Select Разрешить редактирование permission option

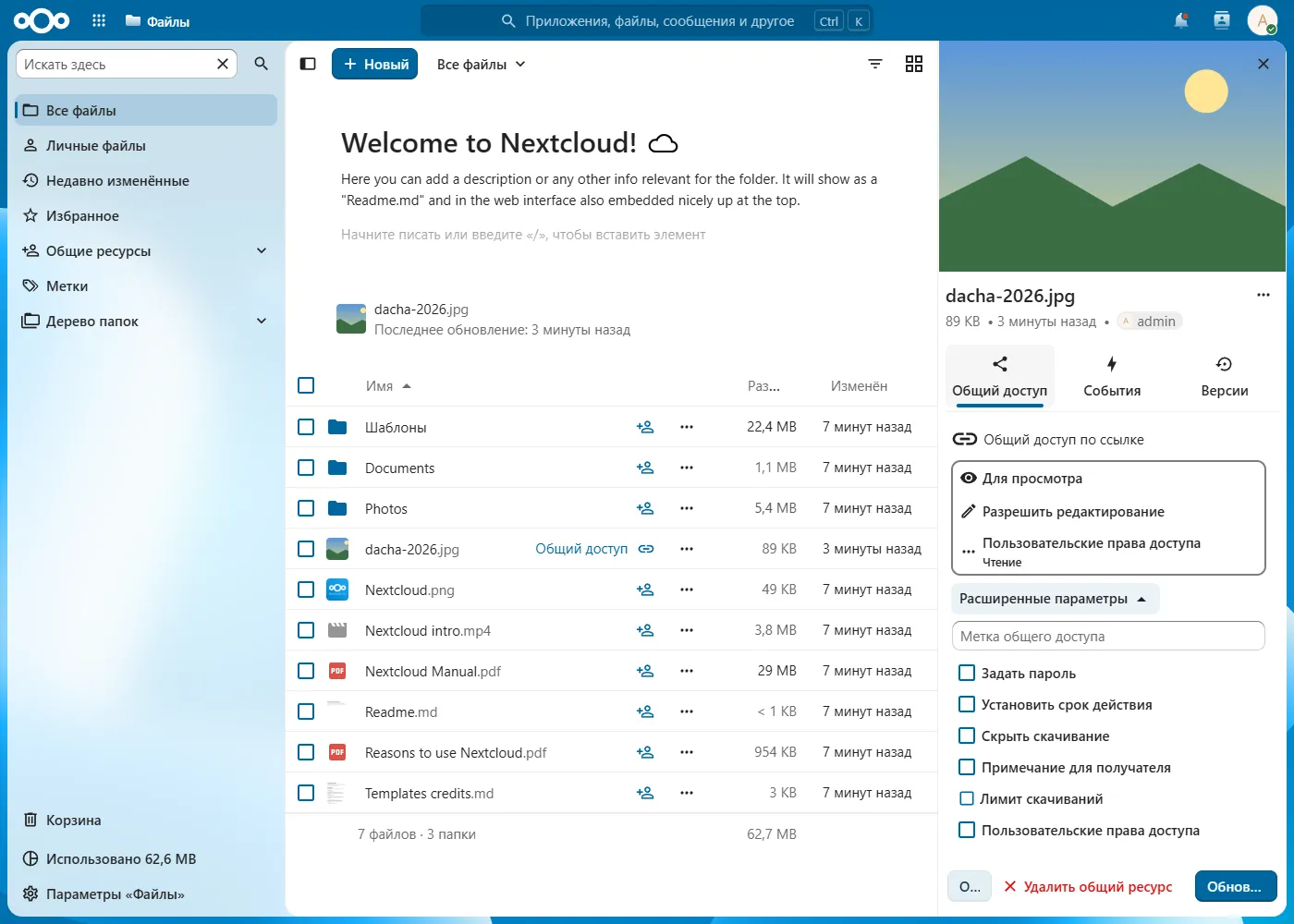[x=1108, y=511]
